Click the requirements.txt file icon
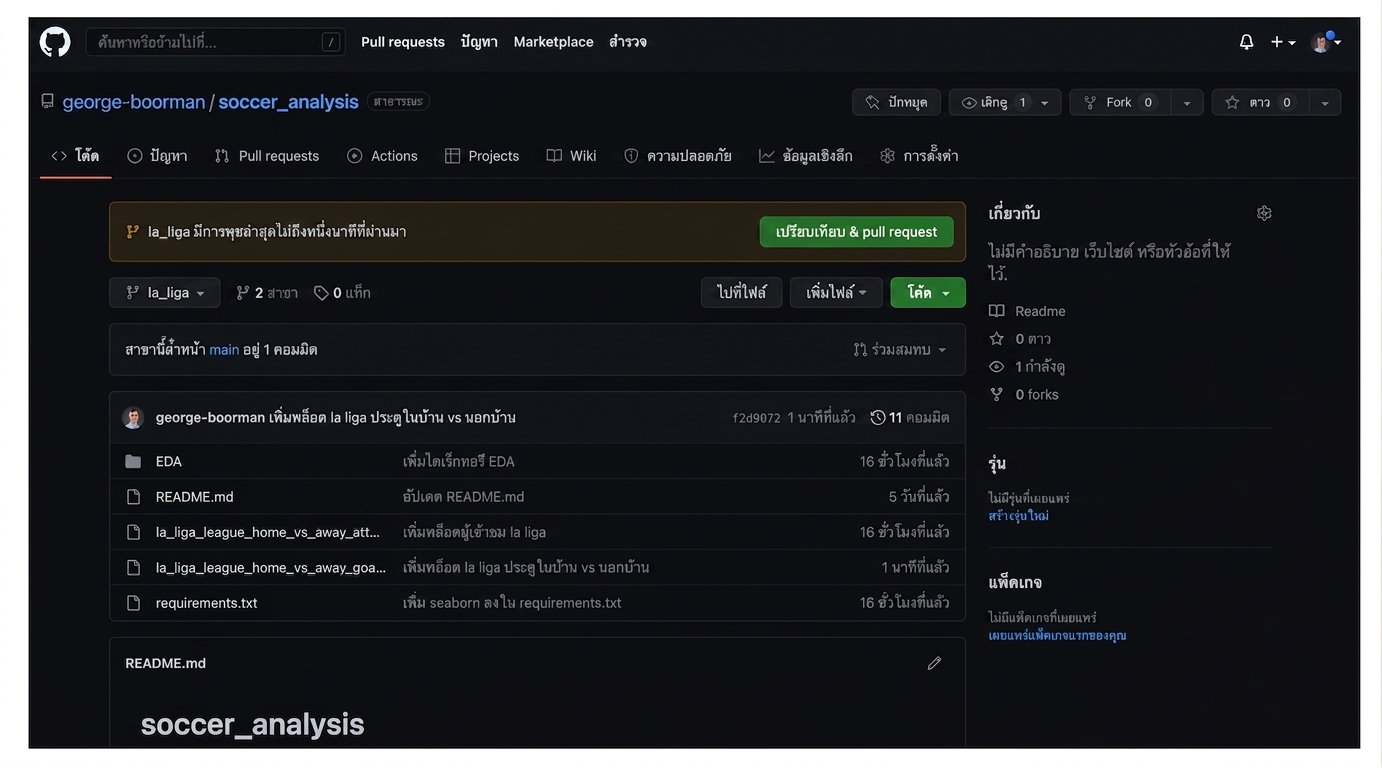1382x768 pixels. (133, 603)
